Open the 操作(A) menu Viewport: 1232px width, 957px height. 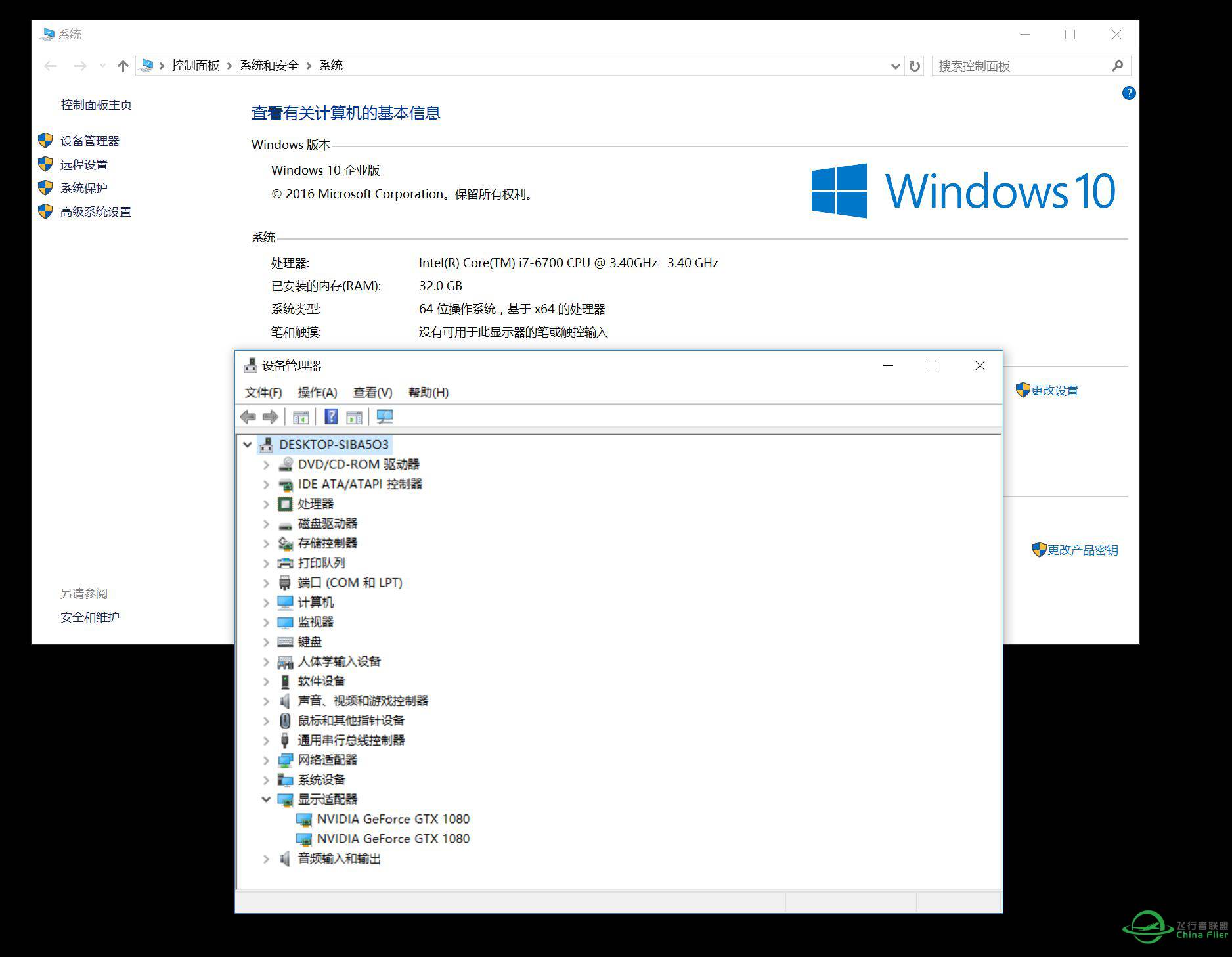tap(318, 392)
